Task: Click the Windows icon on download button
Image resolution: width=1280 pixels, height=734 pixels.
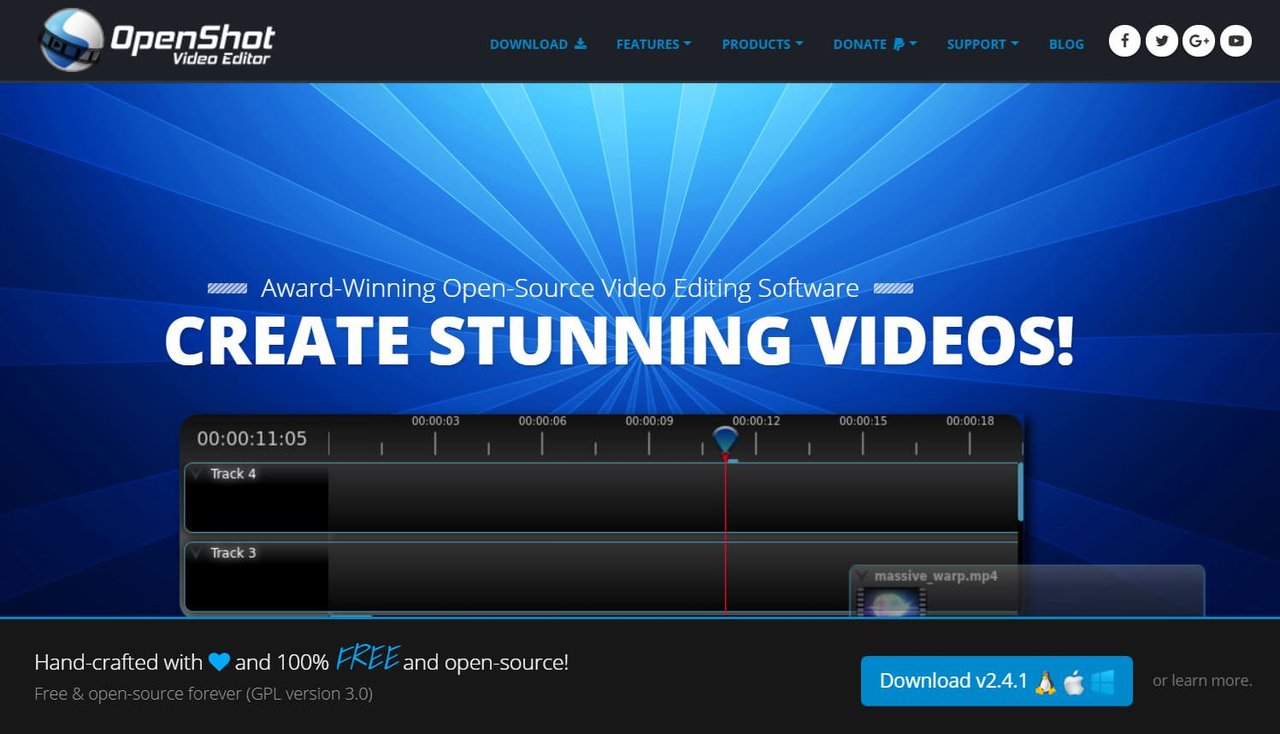Action: pyautogui.click(x=1103, y=682)
